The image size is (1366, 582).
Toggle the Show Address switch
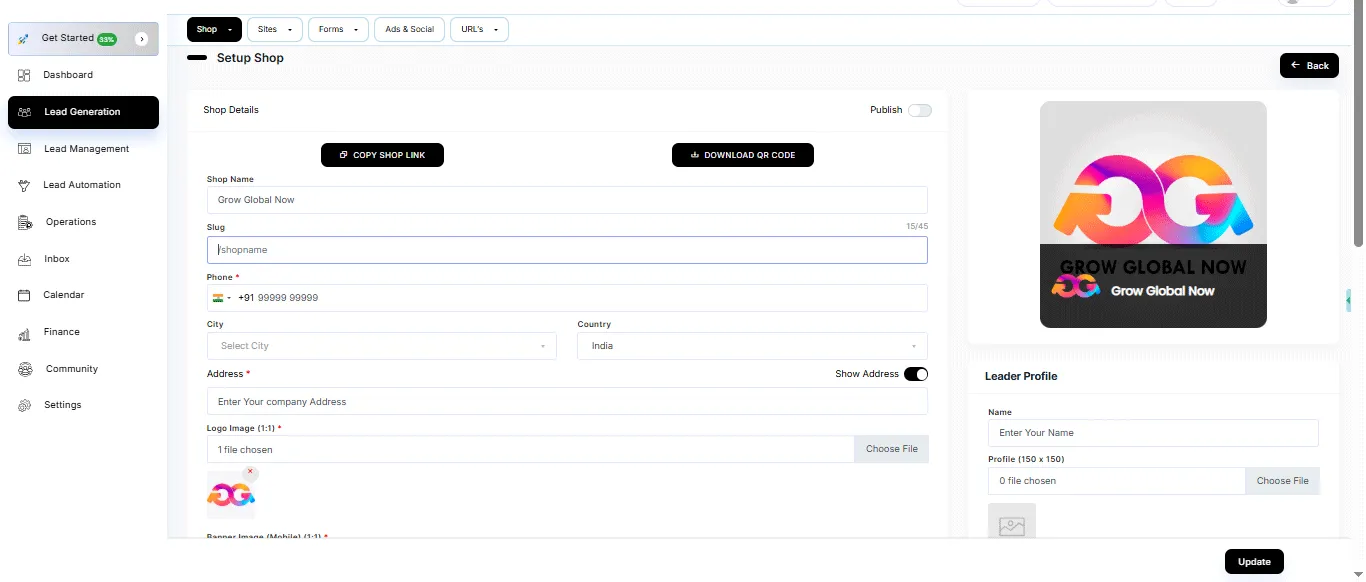click(x=916, y=374)
